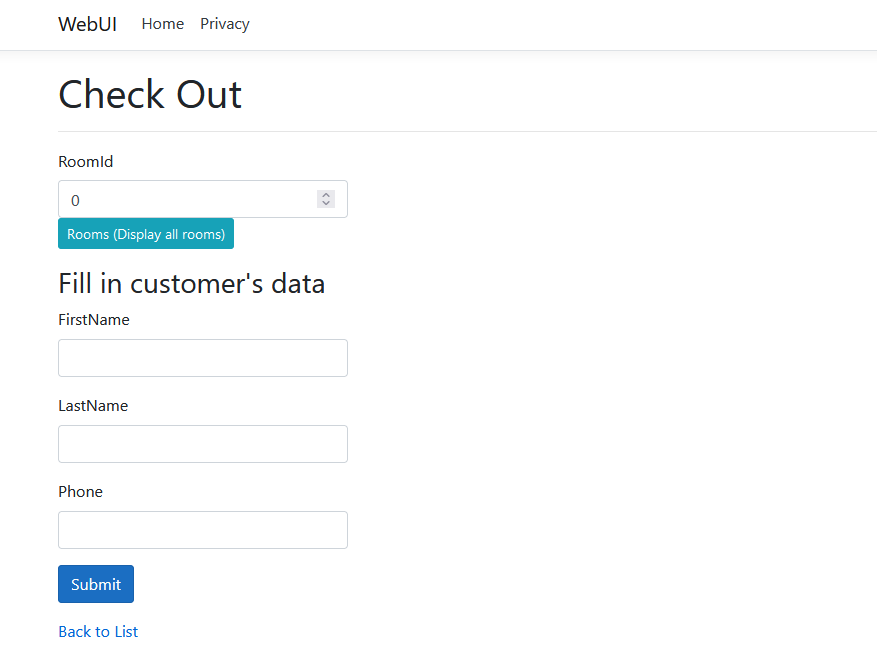Screen dimensions: 877x666
Task: Navigate to the Home page
Action: 162,23
